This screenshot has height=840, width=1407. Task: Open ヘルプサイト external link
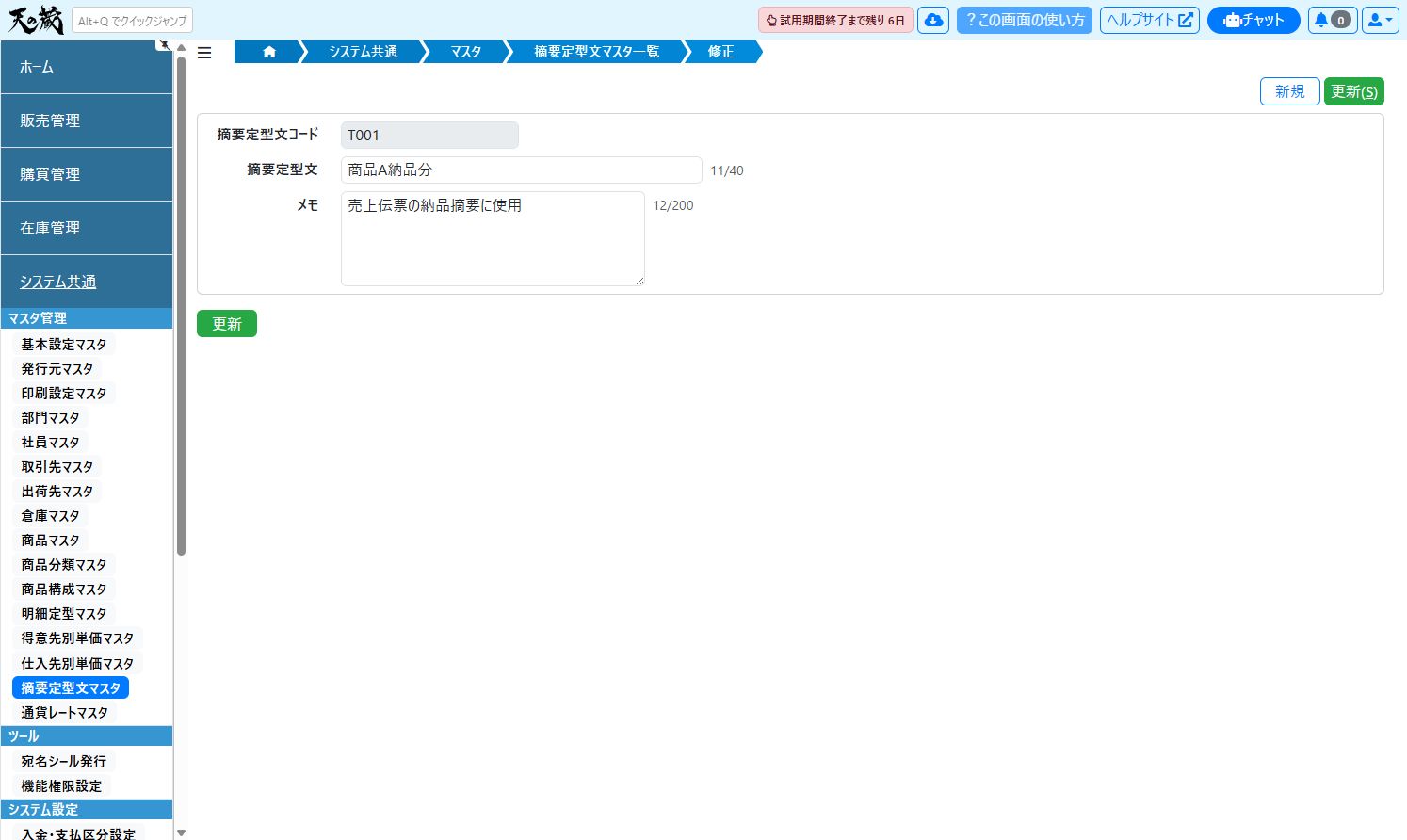pyautogui.click(x=1150, y=20)
